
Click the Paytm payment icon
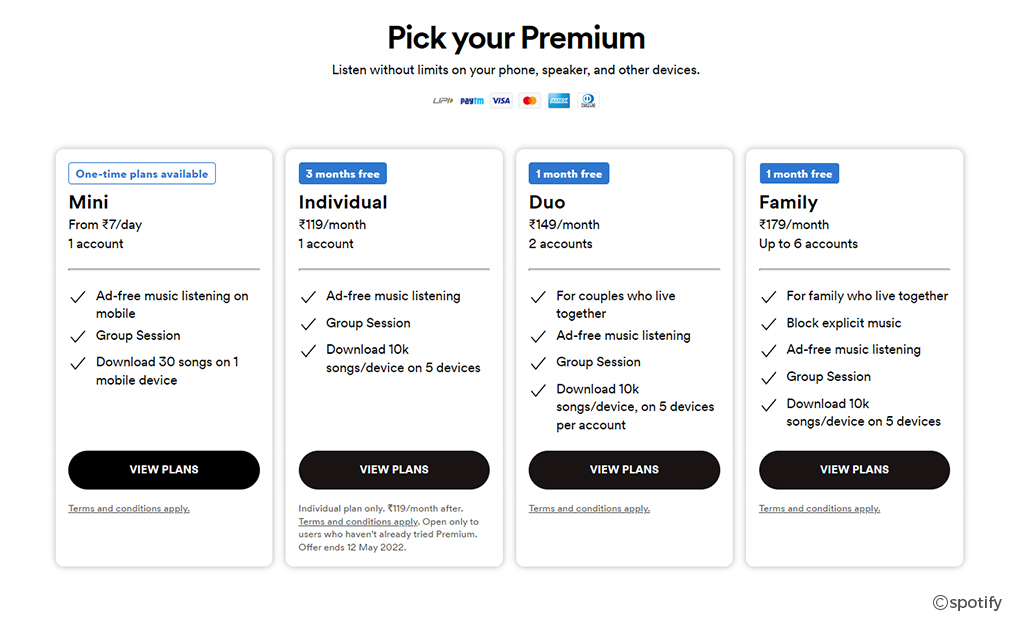[472, 101]
